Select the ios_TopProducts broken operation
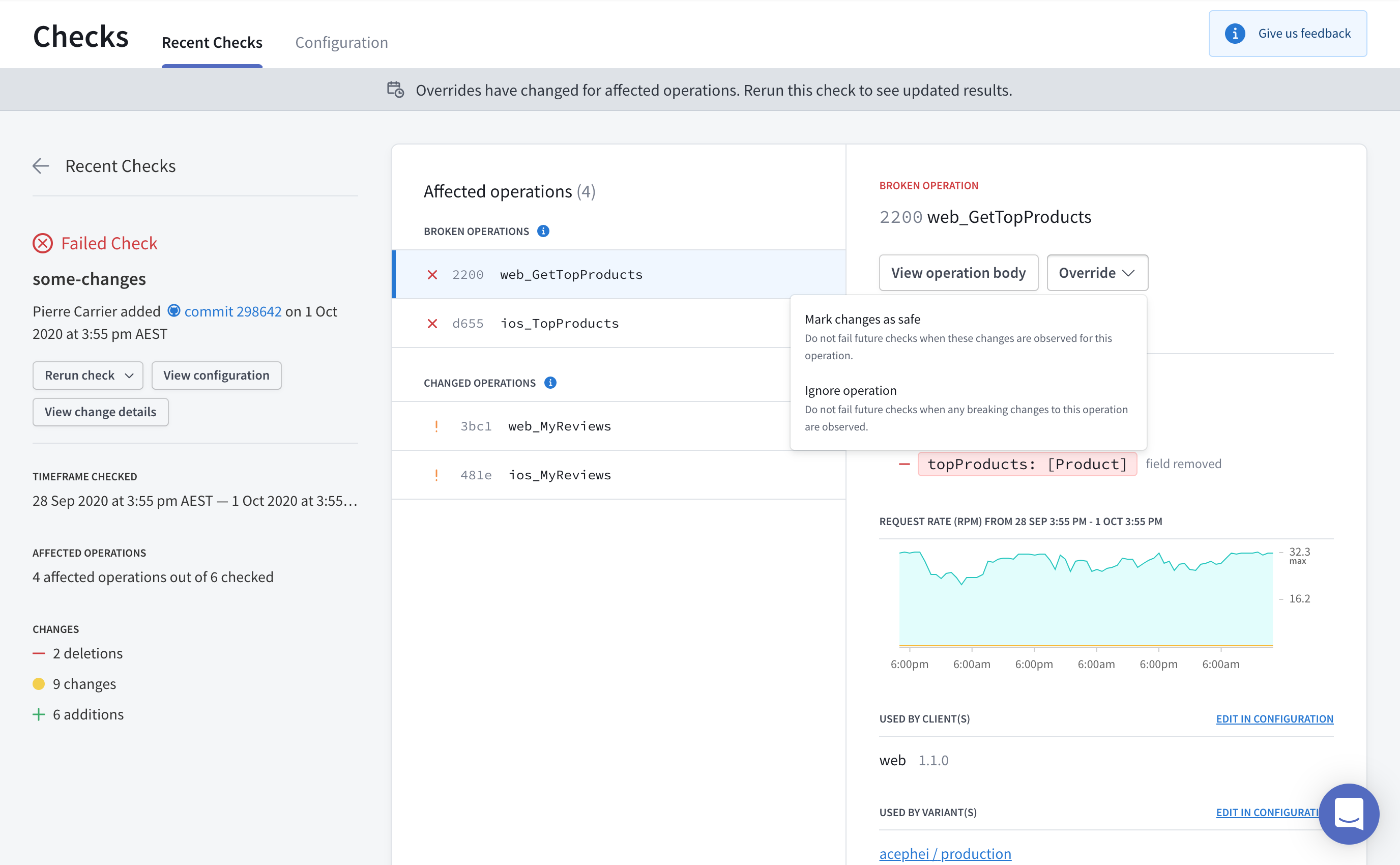Viewport: 1400px width, 865px height. point(559,323)
